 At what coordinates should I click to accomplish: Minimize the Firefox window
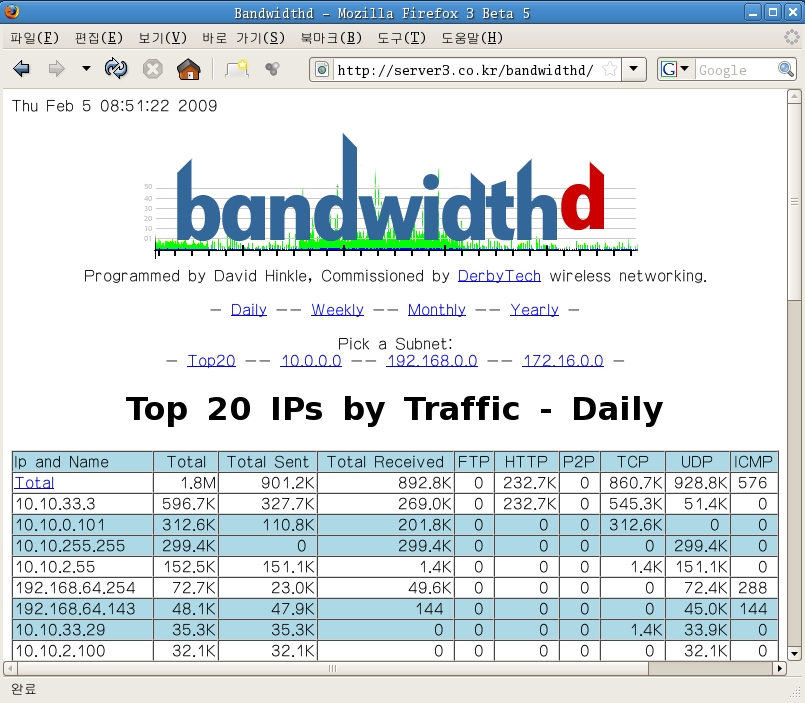753,12
